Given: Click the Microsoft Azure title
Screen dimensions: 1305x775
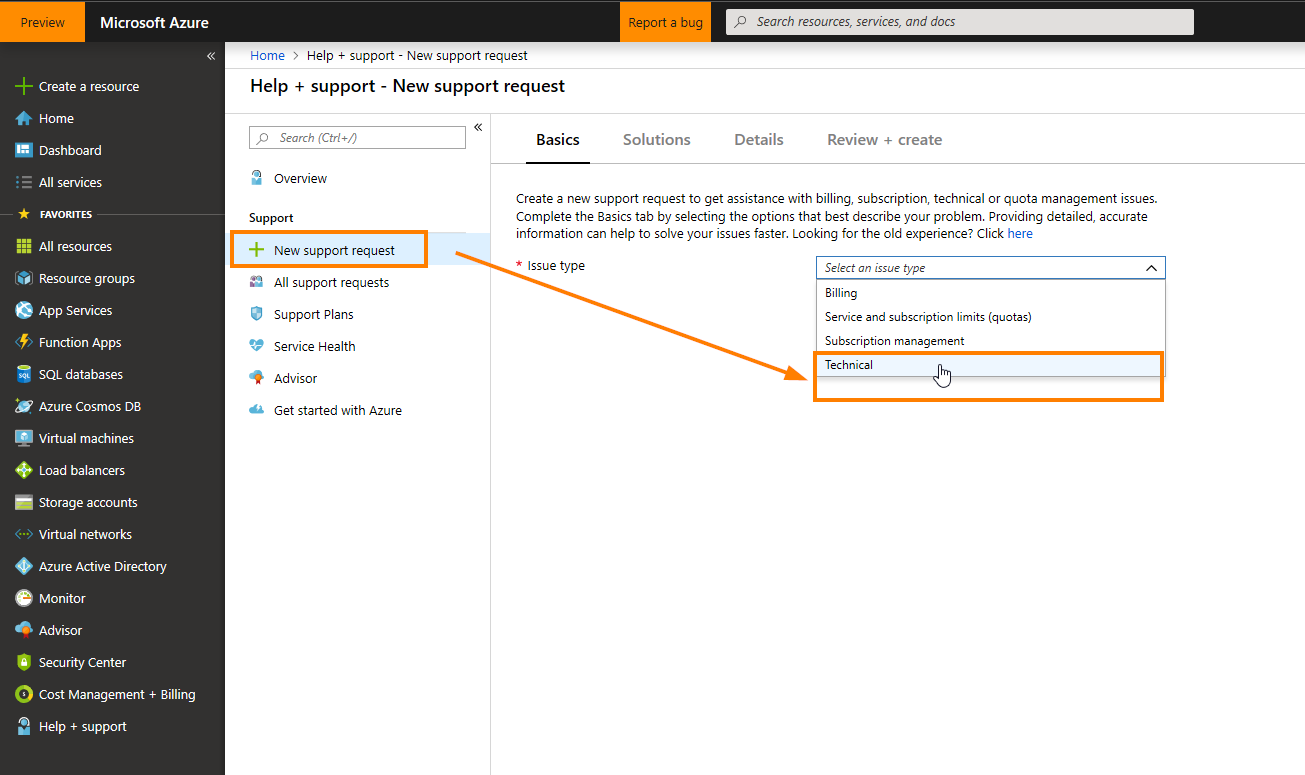Looking at the screenshot, I should (x=155, y=22).
